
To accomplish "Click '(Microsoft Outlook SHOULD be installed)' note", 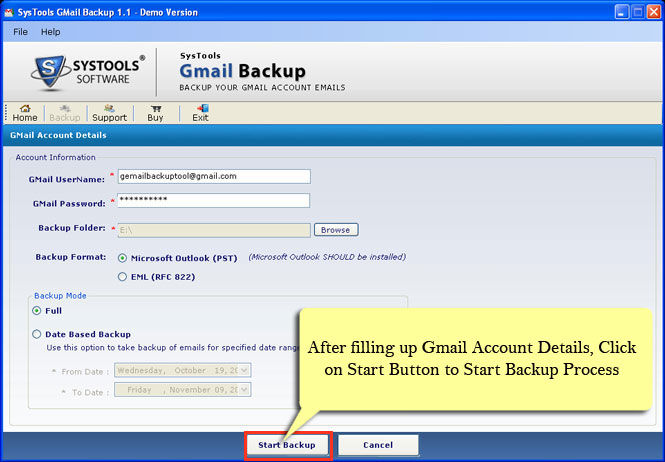I will [327, 257].
